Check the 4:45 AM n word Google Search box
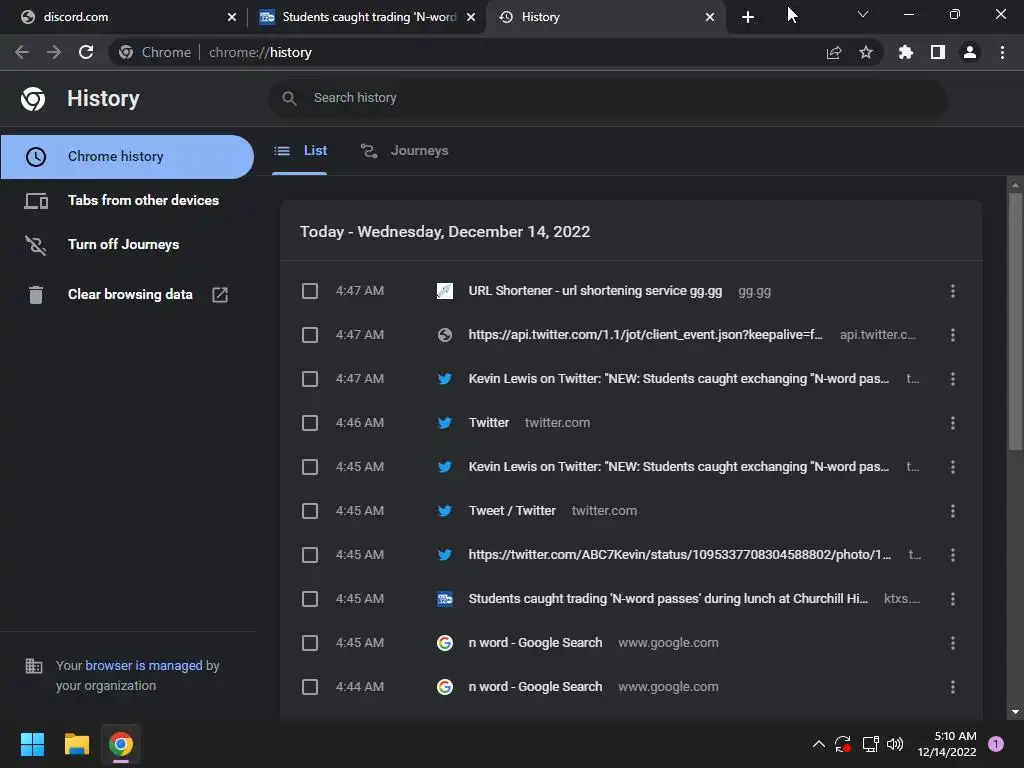This screenshot has width=1024, height=768. pyautogui.click(x=310, y=643)
